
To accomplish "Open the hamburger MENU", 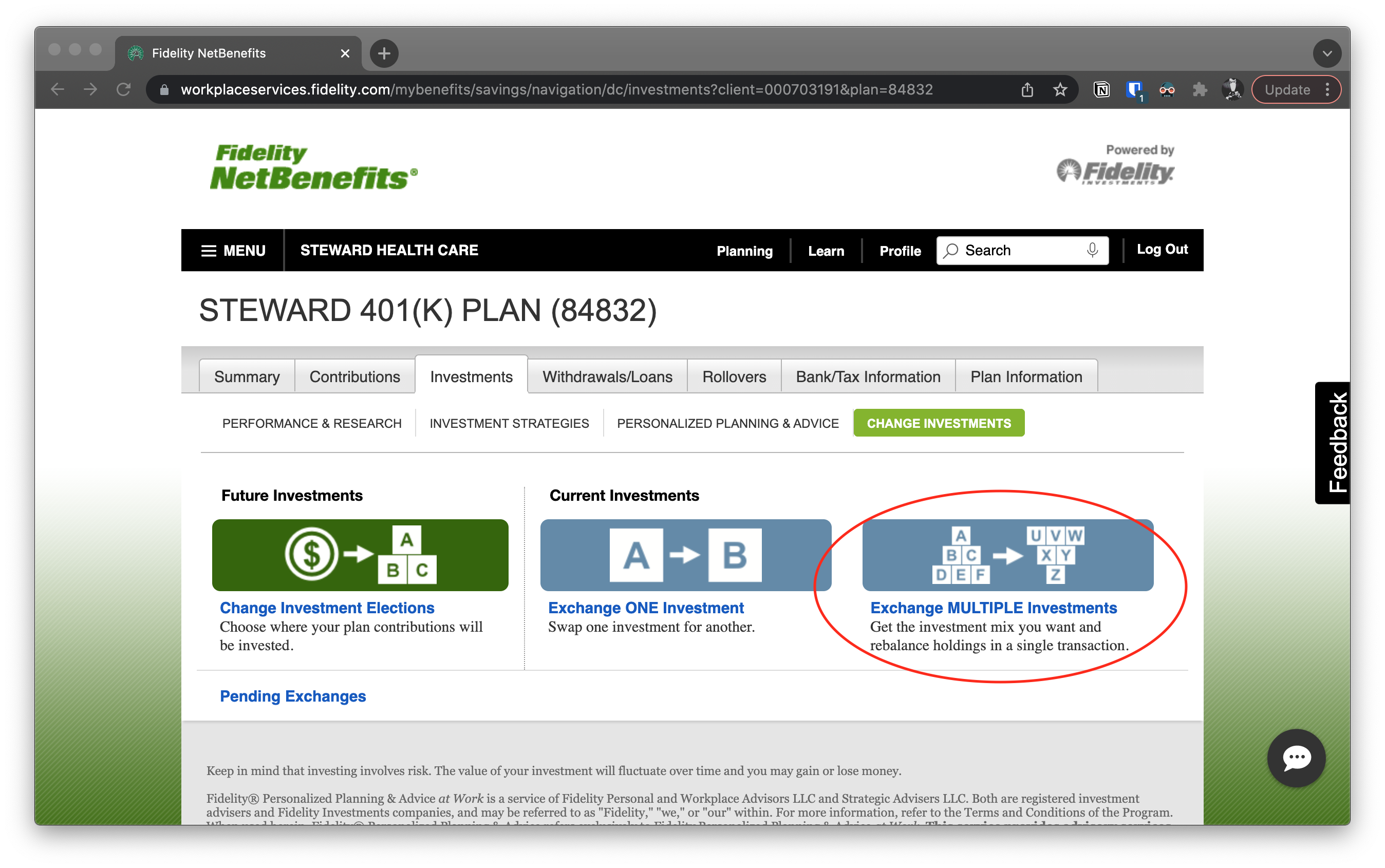I will (233, 251).
